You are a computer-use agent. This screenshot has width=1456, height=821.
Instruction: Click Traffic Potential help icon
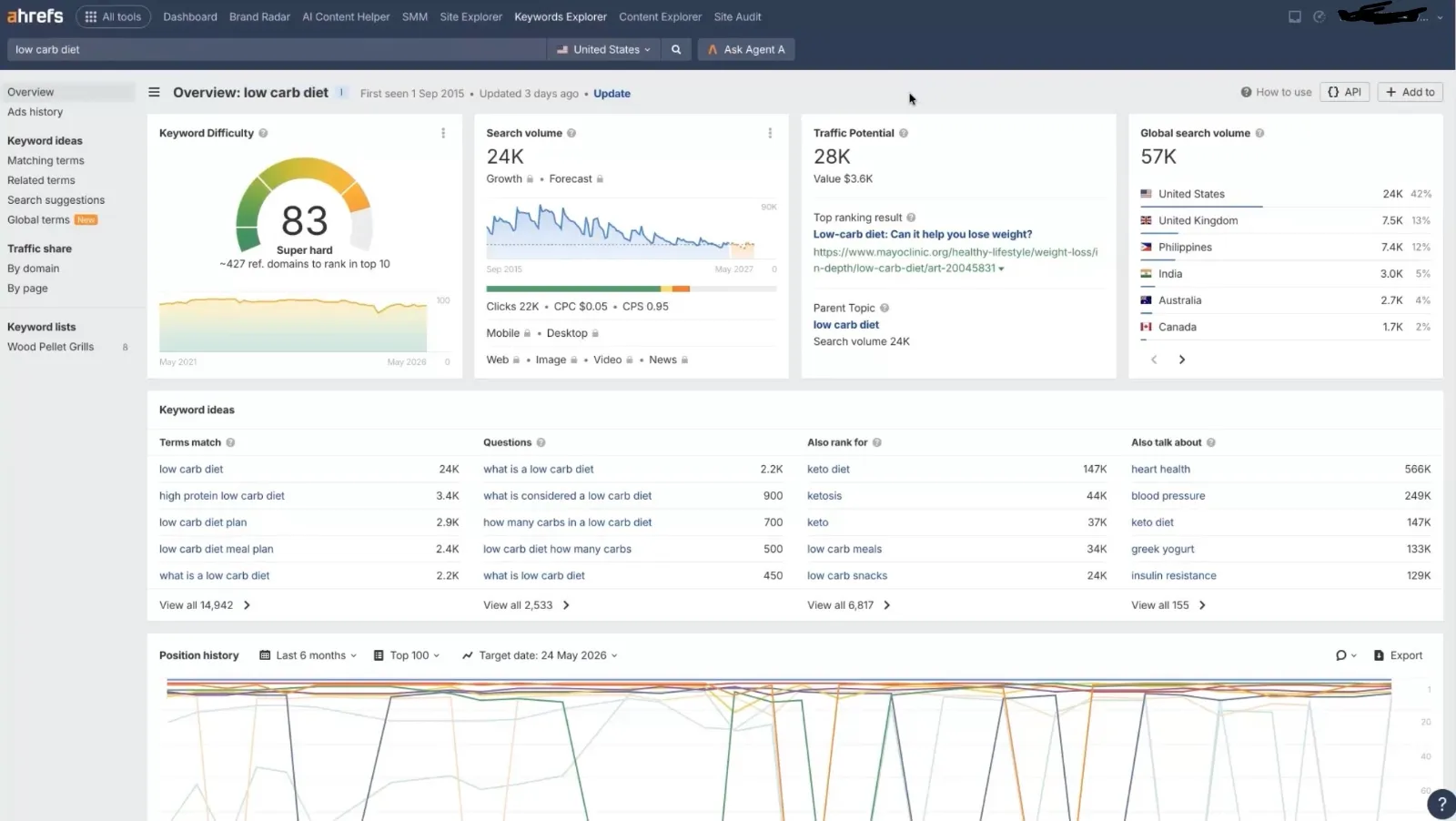pos(904,133)
